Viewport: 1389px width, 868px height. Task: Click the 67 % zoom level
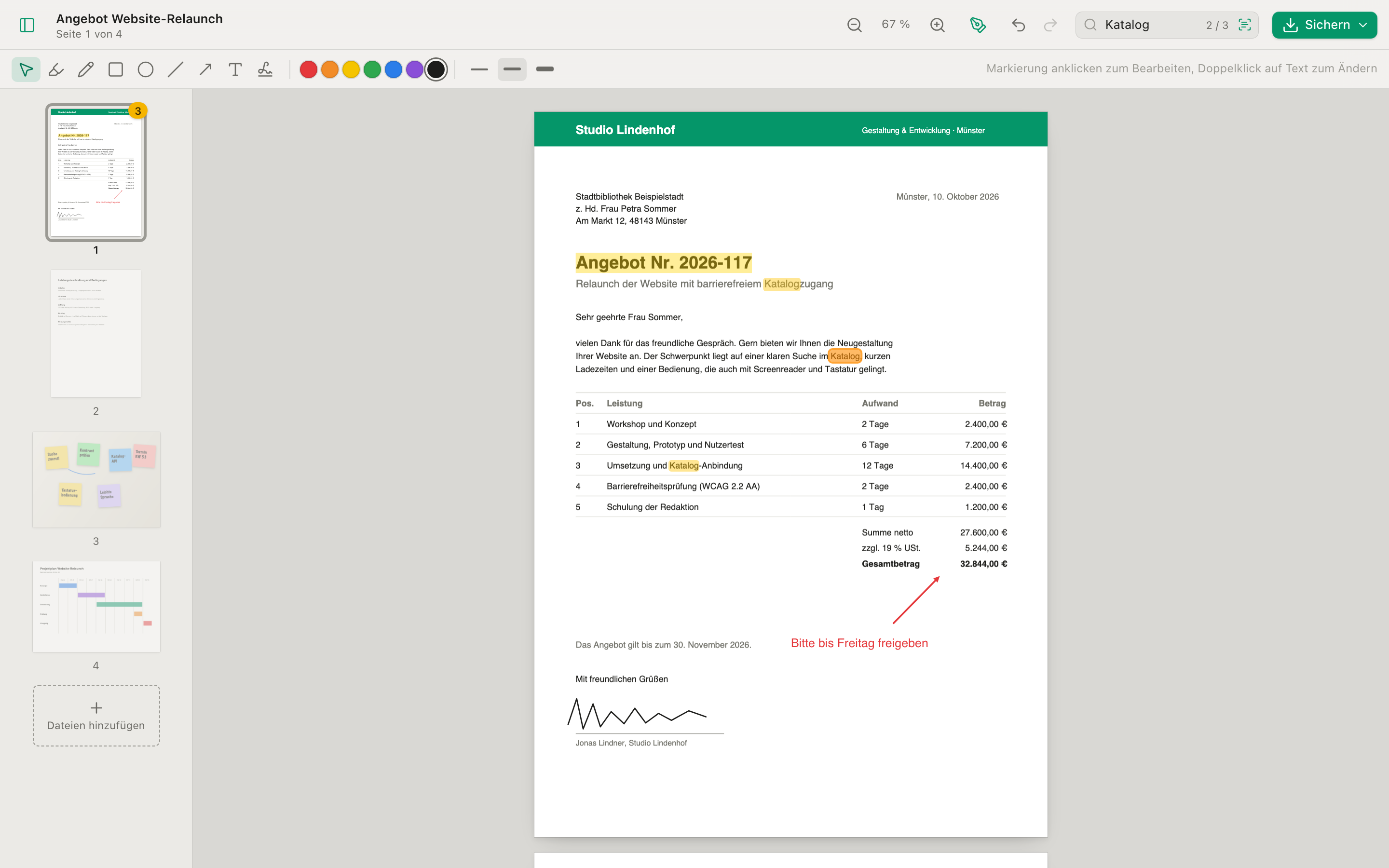click(896, 24)
